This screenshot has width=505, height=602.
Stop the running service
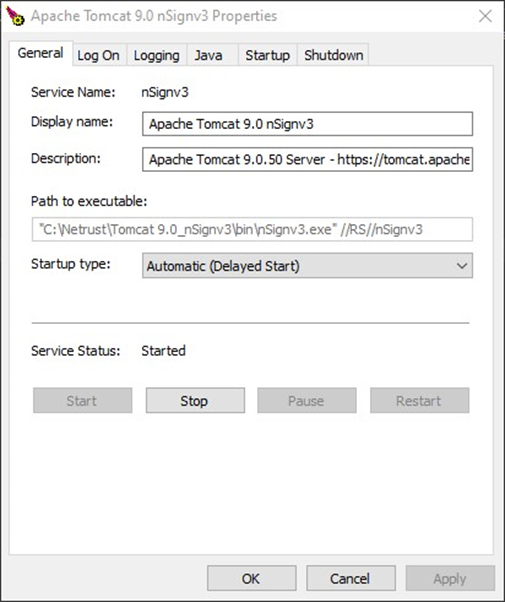click(195, 400)
